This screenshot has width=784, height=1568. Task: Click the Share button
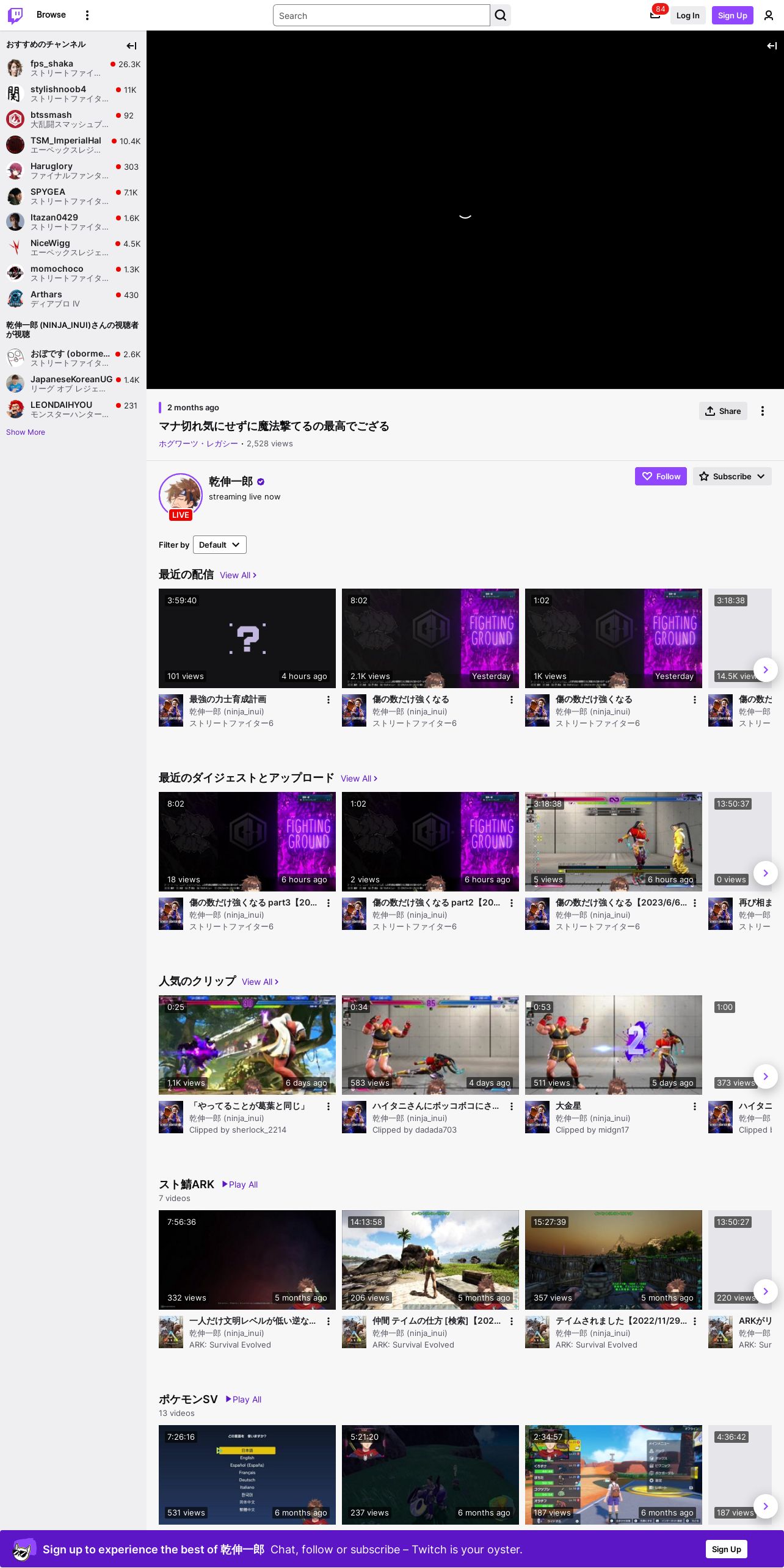(723, 411)
